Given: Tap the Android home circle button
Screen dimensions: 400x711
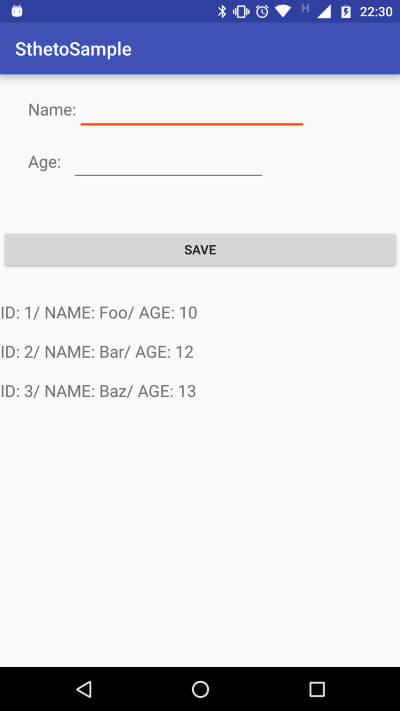Looking at the screenshot, I should 200,689.
